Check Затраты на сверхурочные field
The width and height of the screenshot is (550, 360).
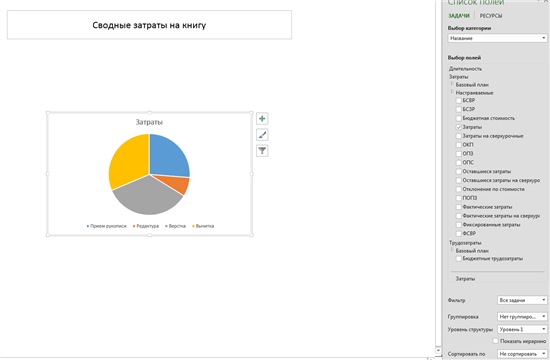pyautogui.click(x=458, y=136)
